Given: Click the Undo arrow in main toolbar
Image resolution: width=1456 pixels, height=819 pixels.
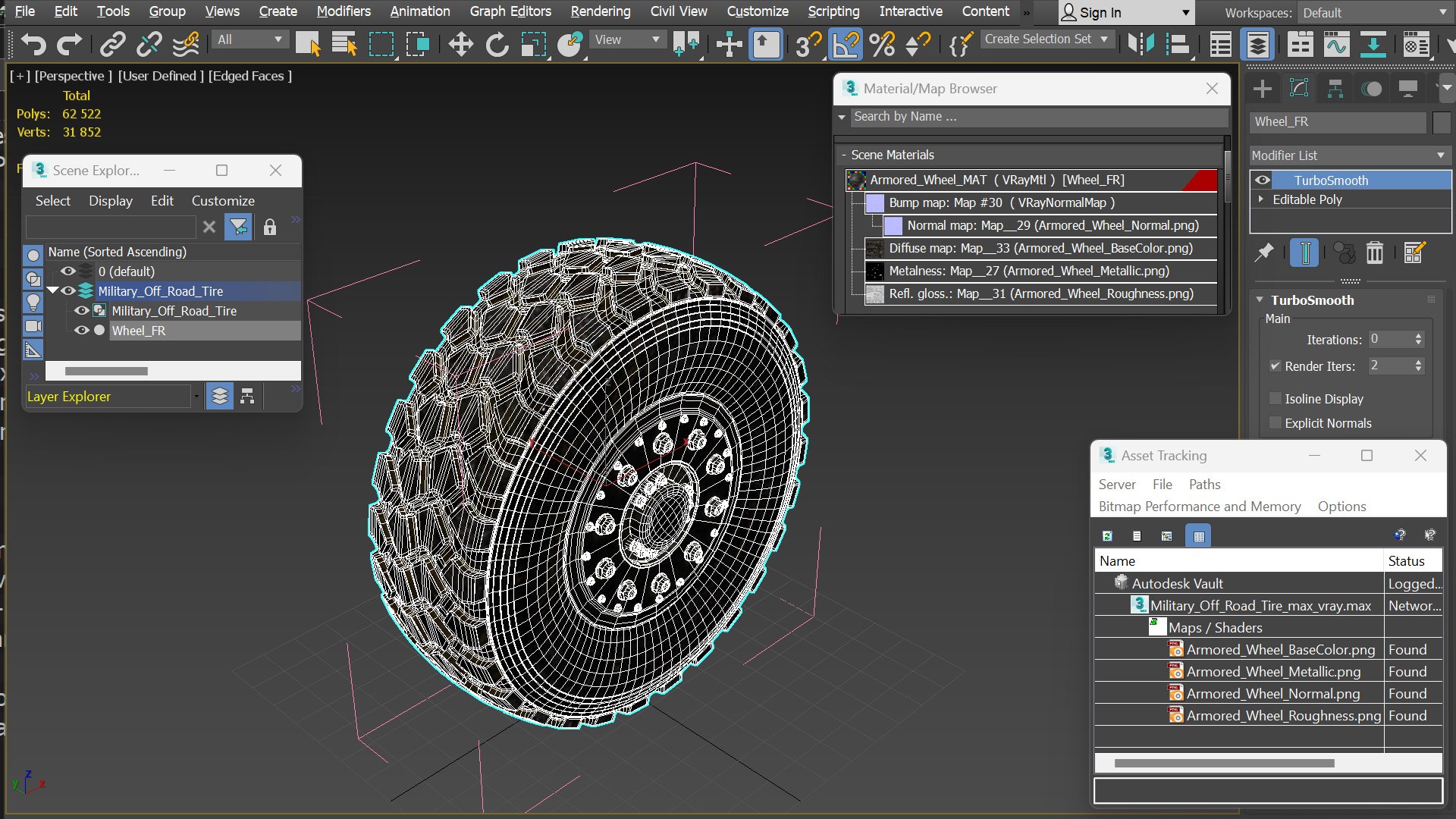Looking at the screenshot, I should pos(33,44).
